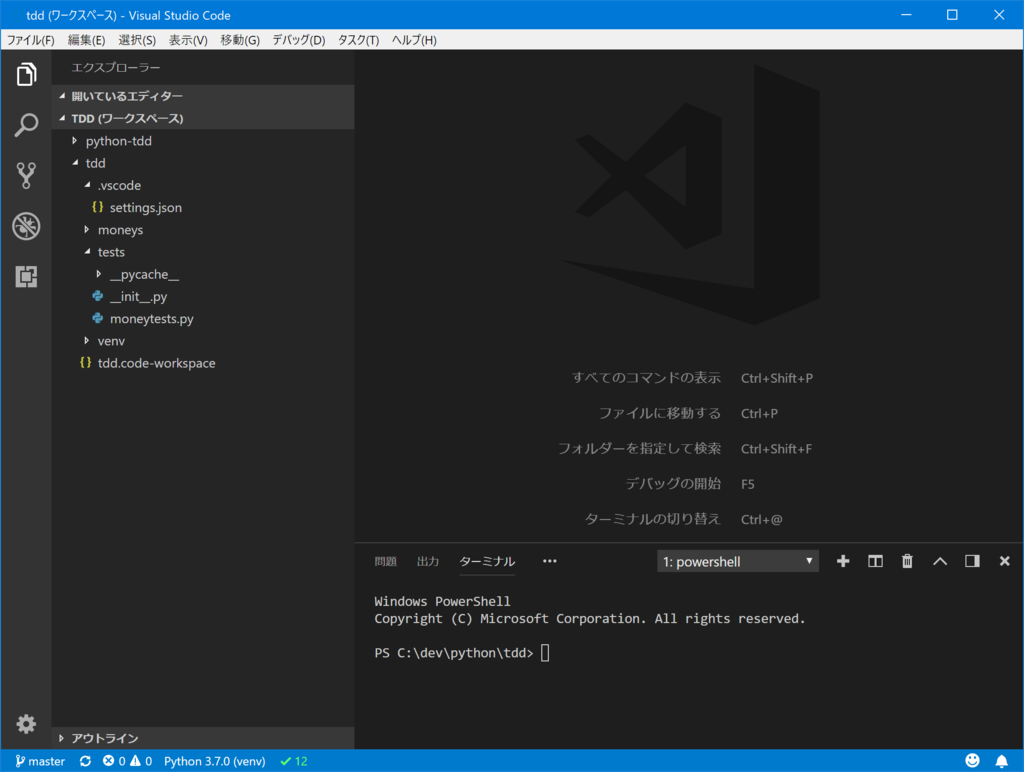Open the 編集(E) menu
Viewport: 1024px width, 772px height.
[86, 40]
